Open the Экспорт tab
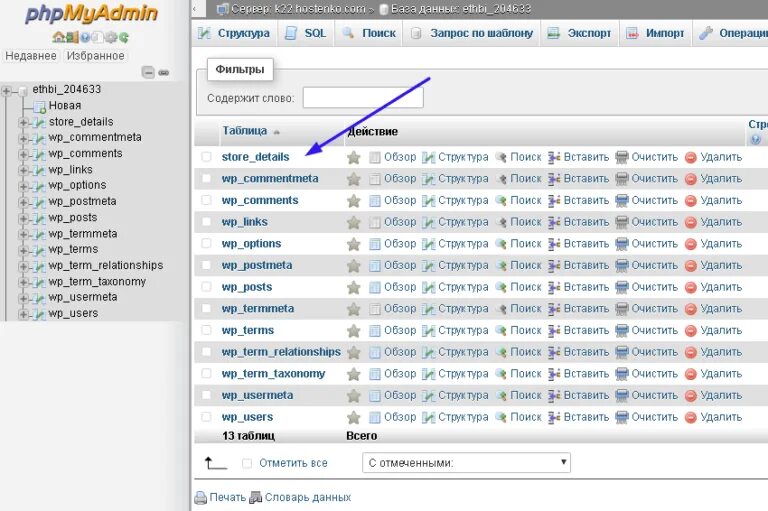The width and height of the screenshot is (768, 511). pos(579,33)
